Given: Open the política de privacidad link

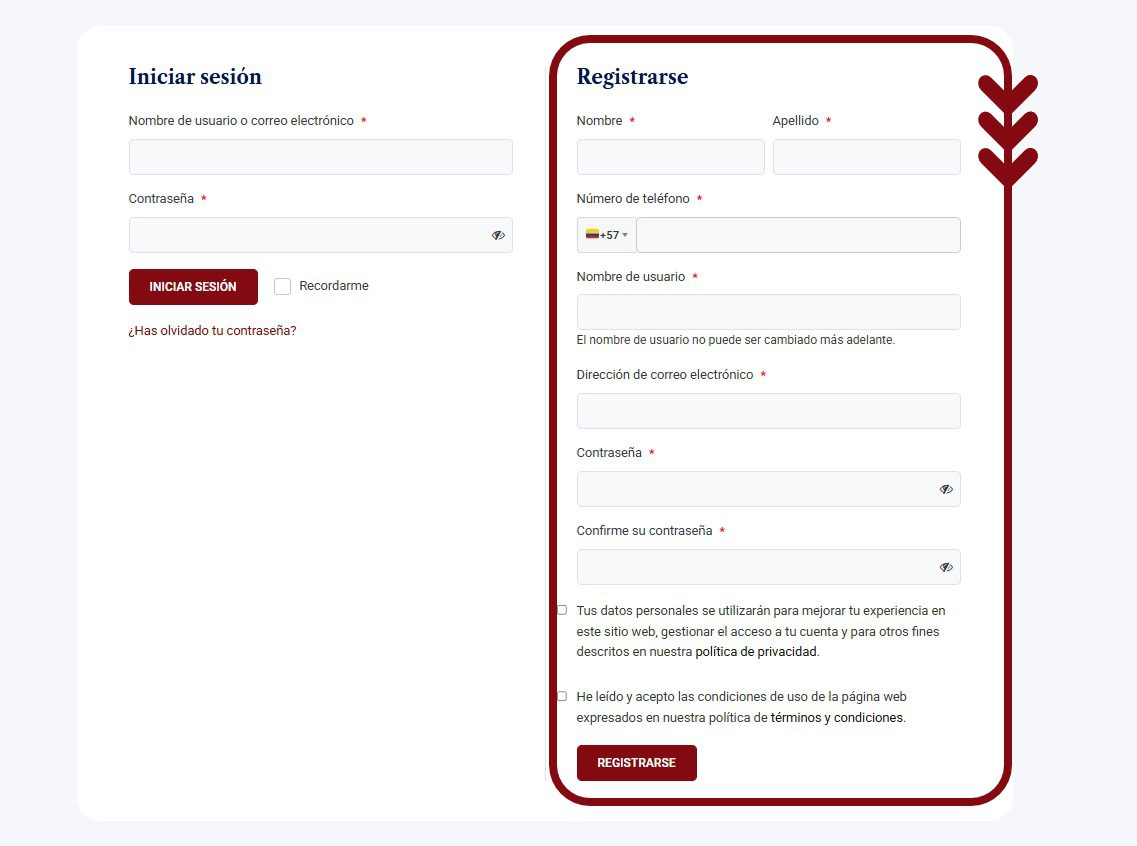Looking at the screenshot, I should coord(756,652).
